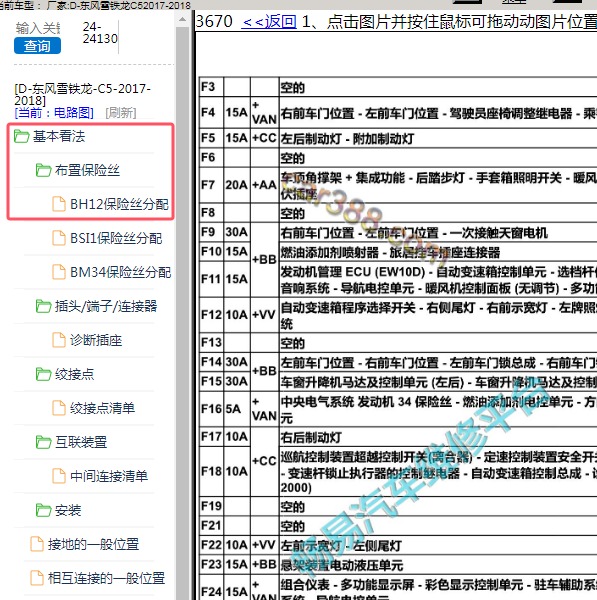Click the F9 fuse number cell
This screenshot has height=600, width=597.
click(x=212, y=232)
